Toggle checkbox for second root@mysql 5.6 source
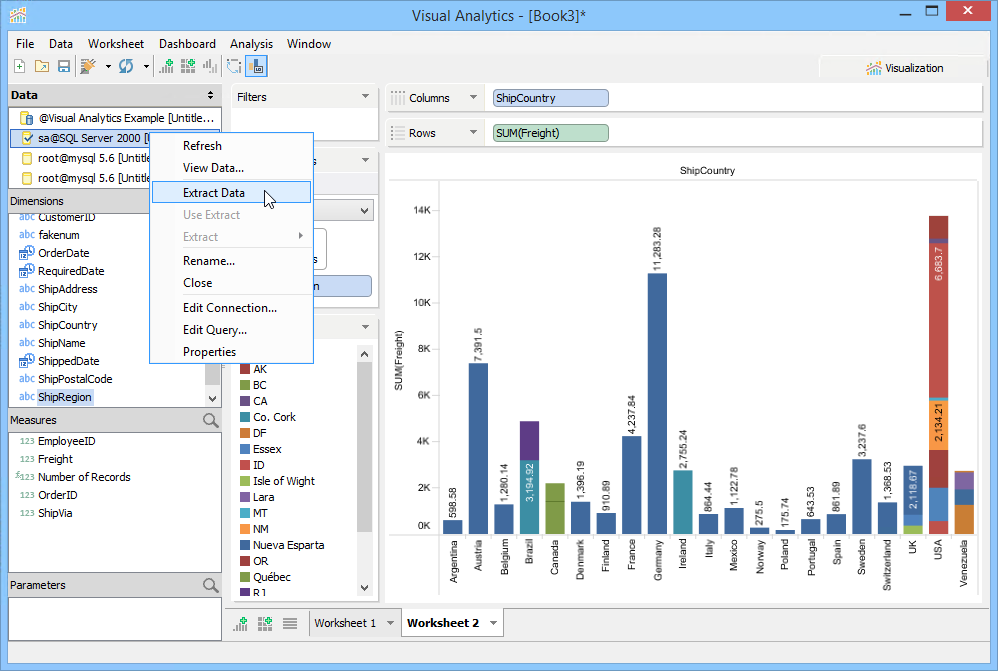 coord(27,178)
